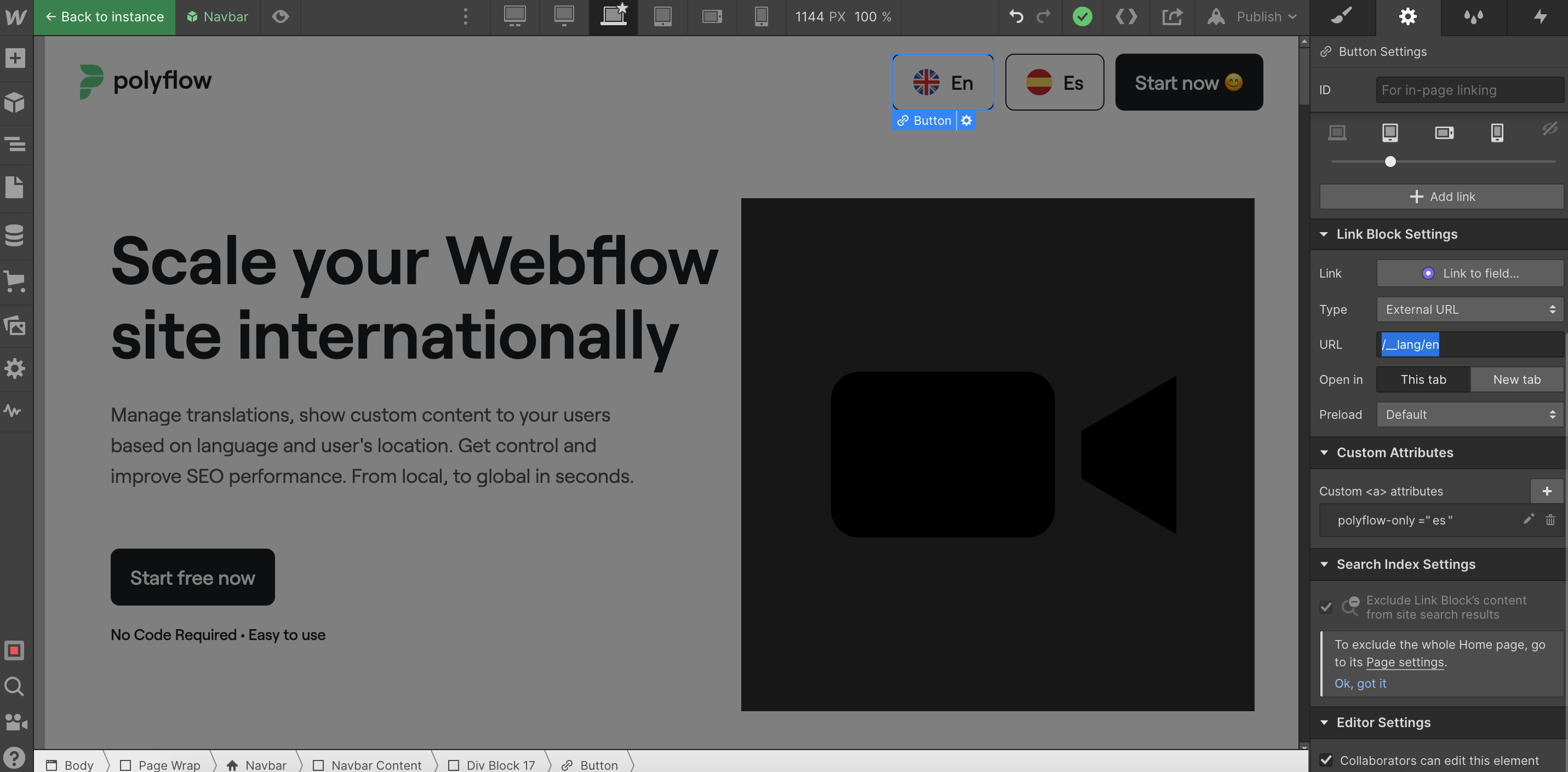Screen dimensions: 1568x772
Task: Click the Navbar component label
Action: pyautogui.click(x=218, y=17)
